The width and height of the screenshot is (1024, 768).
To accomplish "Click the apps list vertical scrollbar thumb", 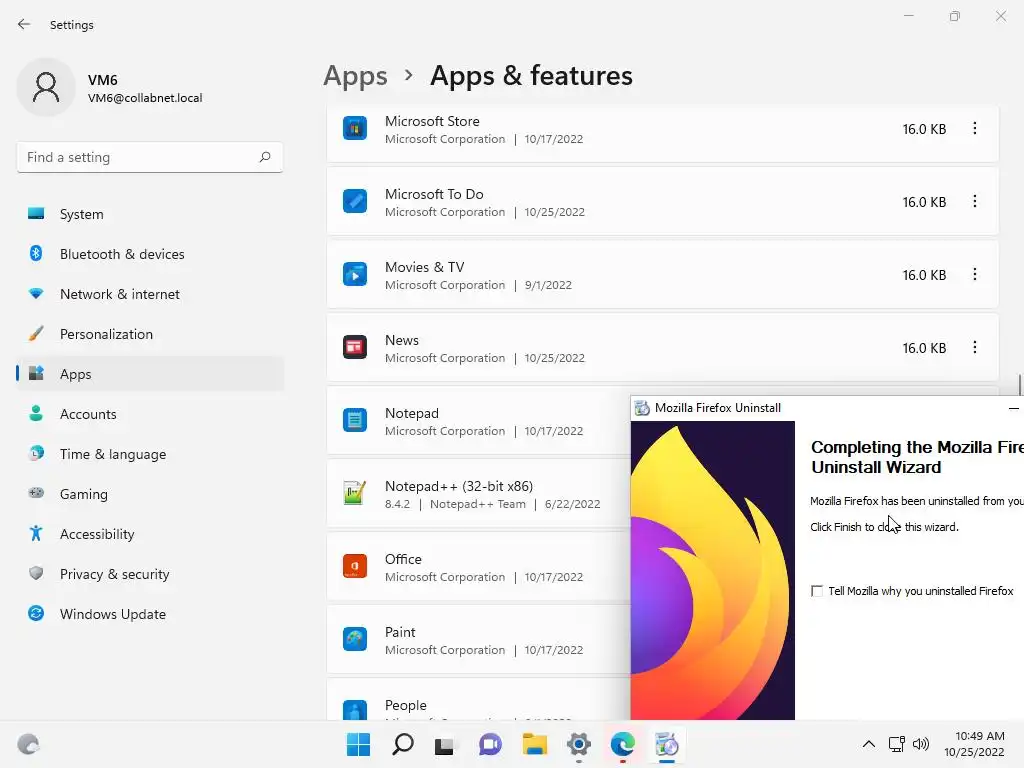I will tap(1019, 385).
